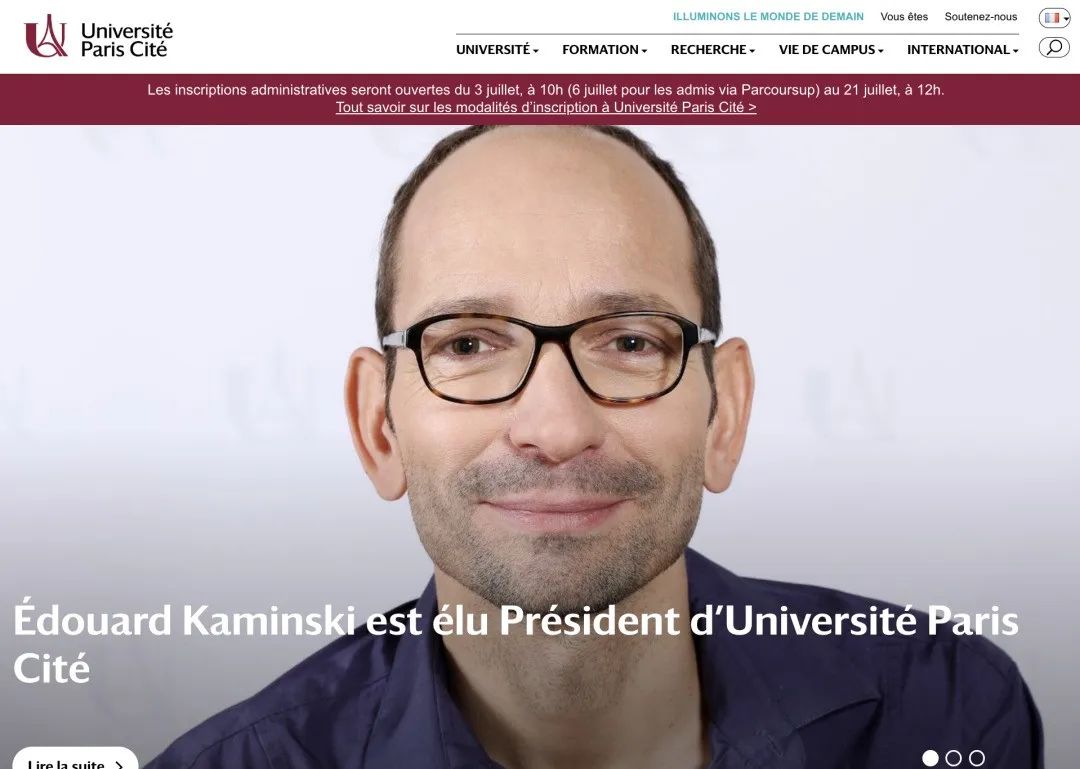Click the Soutenez-nous link
The width and height of the screenshot is (1080, 769).
[980, 17]
